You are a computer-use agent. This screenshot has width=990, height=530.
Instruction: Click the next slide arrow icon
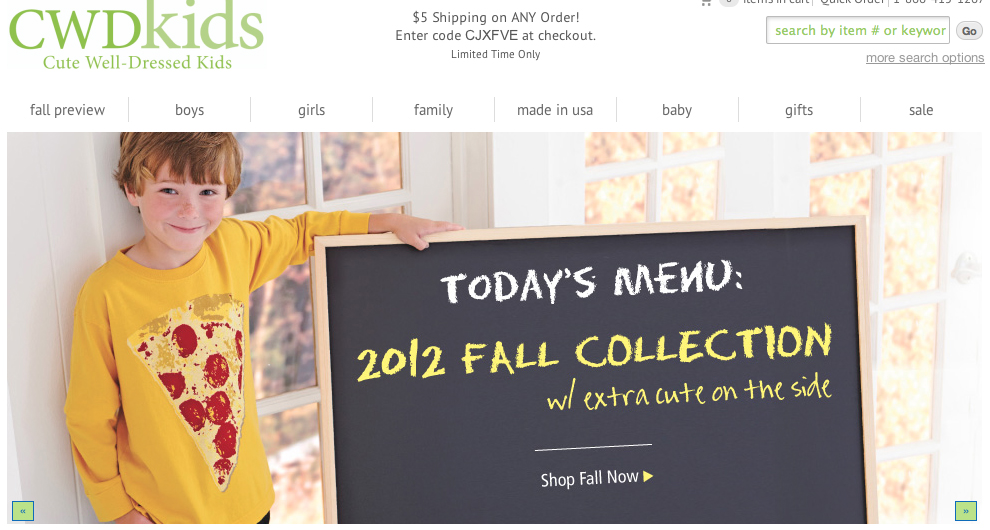(965, 510)
